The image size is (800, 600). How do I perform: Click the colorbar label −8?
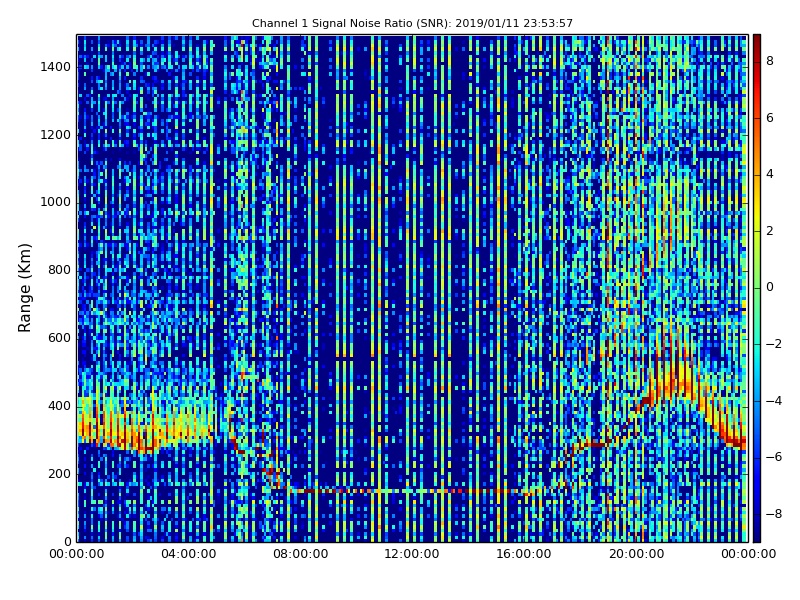[x=774, y=514]
